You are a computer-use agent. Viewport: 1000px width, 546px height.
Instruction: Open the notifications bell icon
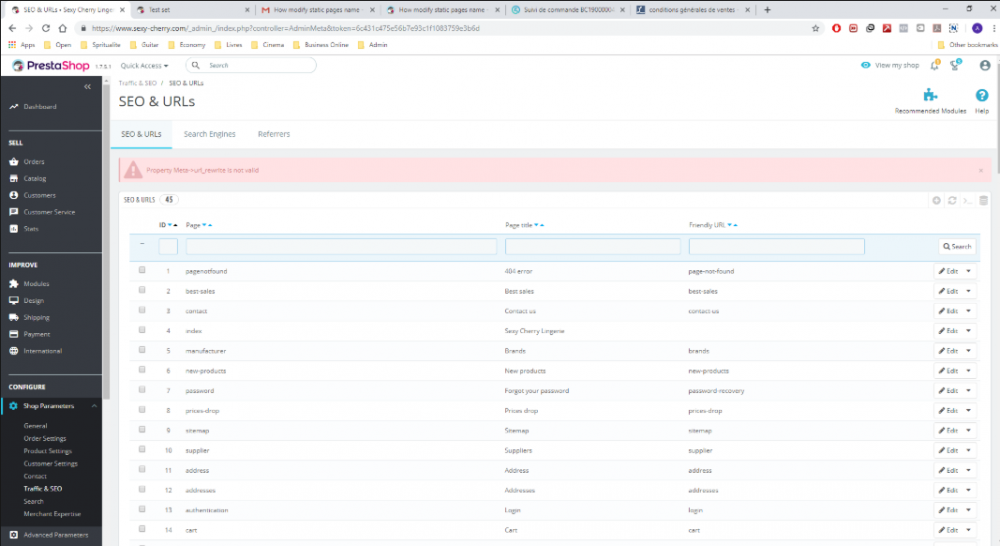pos(934,65)
